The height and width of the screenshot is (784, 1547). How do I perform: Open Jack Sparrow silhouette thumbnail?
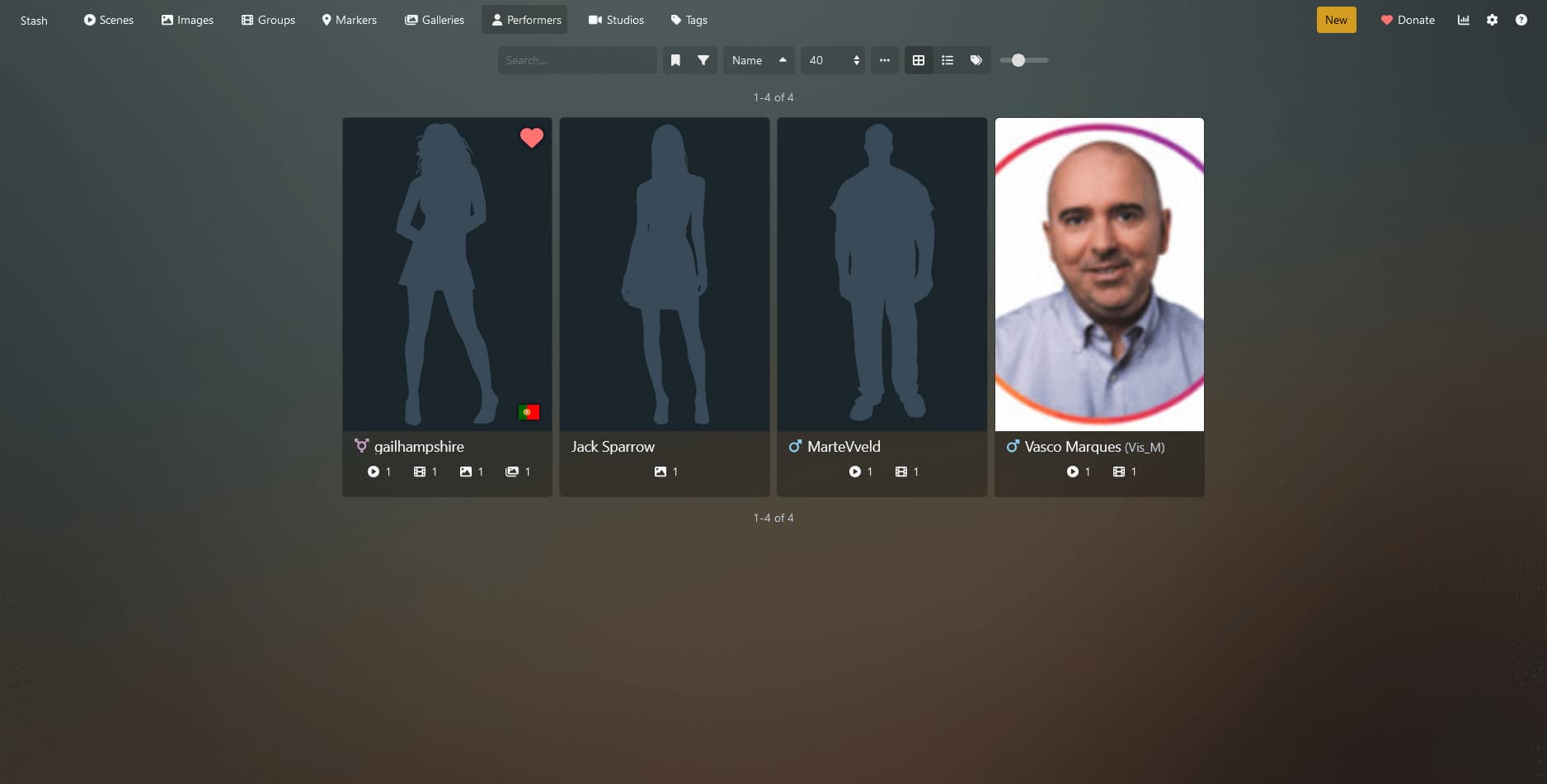665,275
